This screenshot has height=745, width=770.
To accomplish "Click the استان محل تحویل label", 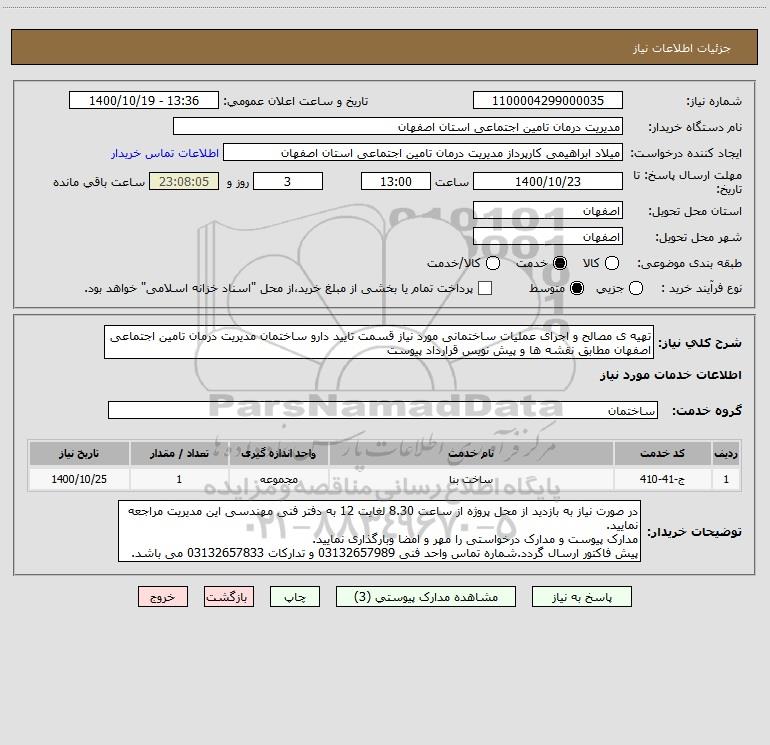I will coord(695,211).
